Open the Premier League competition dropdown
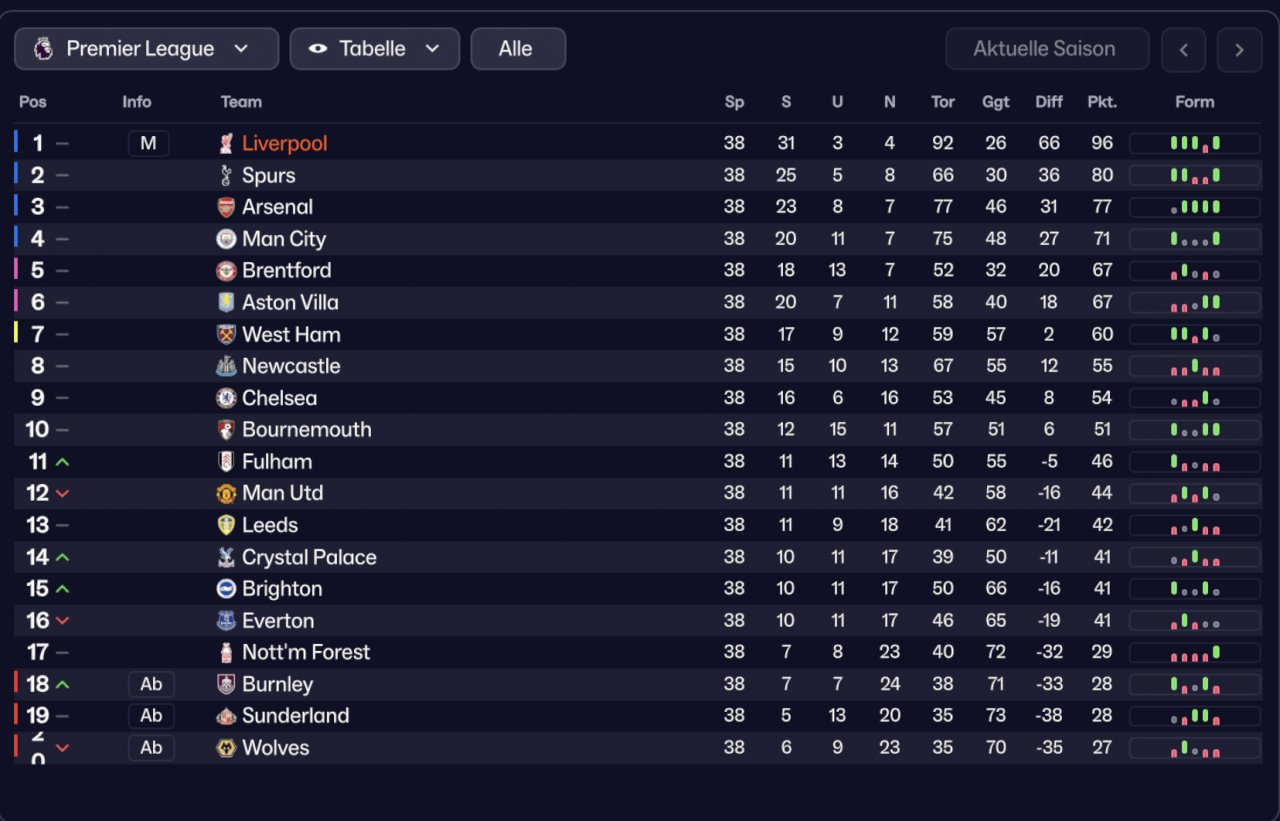Screen dimensions: 1280x821 tap(146, 49)
